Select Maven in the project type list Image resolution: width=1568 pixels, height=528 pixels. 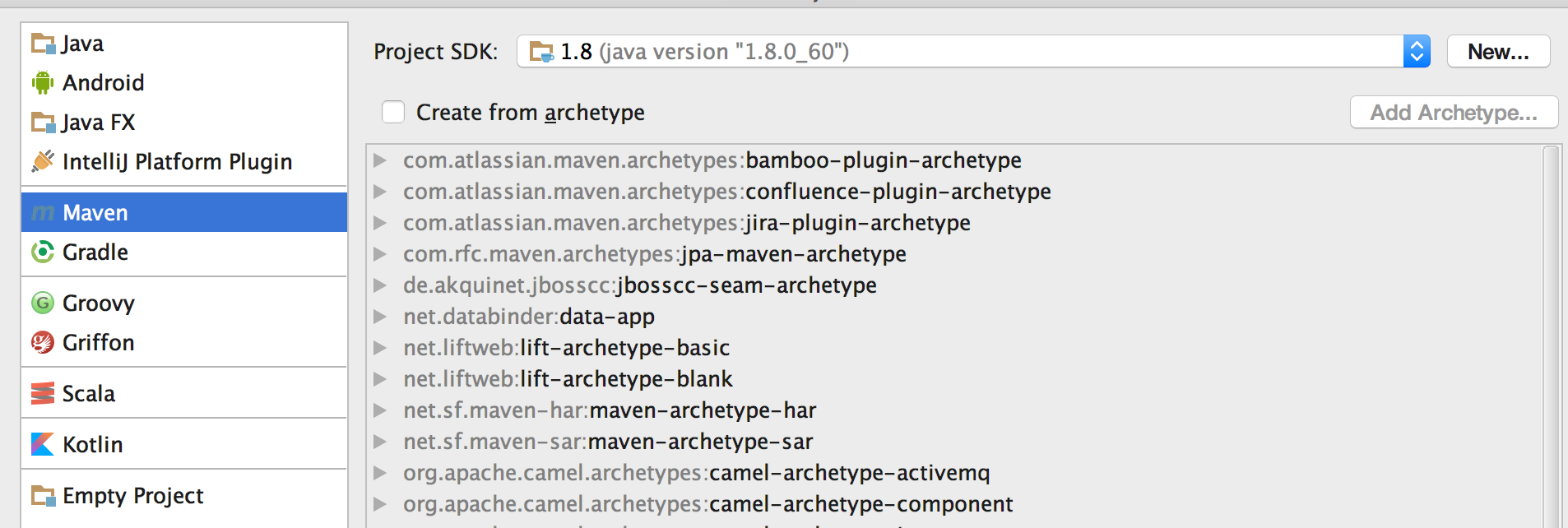184,212
